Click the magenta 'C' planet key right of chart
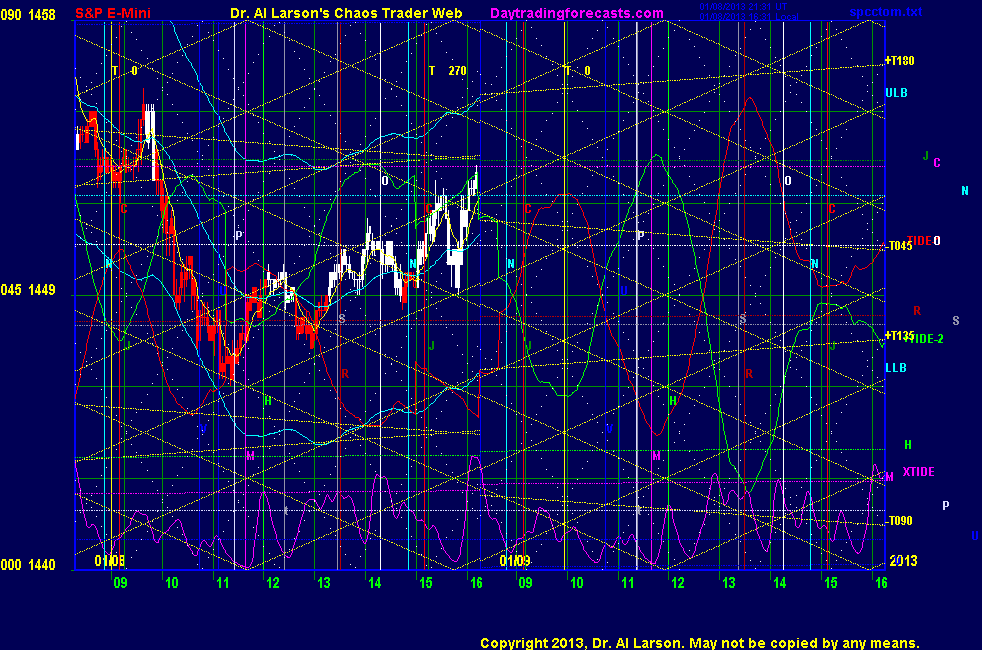This screenshot has height=650, width=982. pyautogui.click(x=937, y=163)
